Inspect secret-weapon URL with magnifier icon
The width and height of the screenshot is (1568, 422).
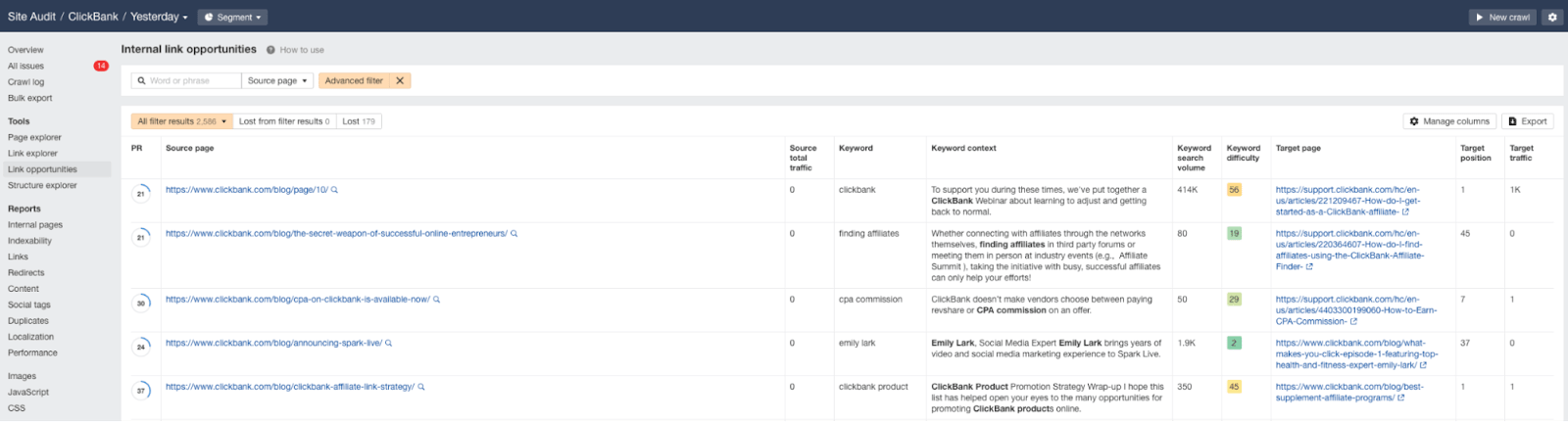(x=514, y=234)
